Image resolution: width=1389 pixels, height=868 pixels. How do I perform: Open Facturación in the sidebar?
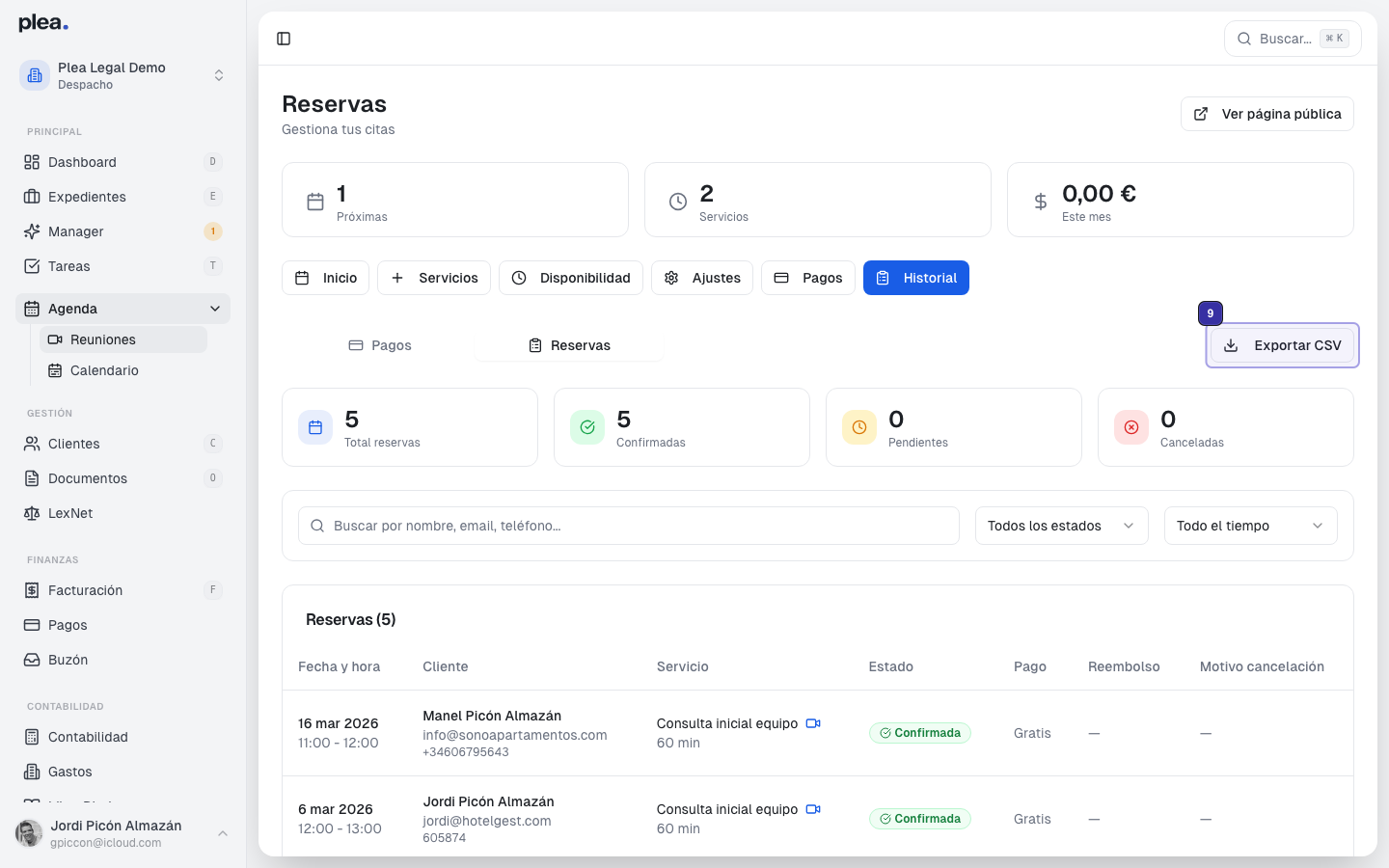[123, 590]
